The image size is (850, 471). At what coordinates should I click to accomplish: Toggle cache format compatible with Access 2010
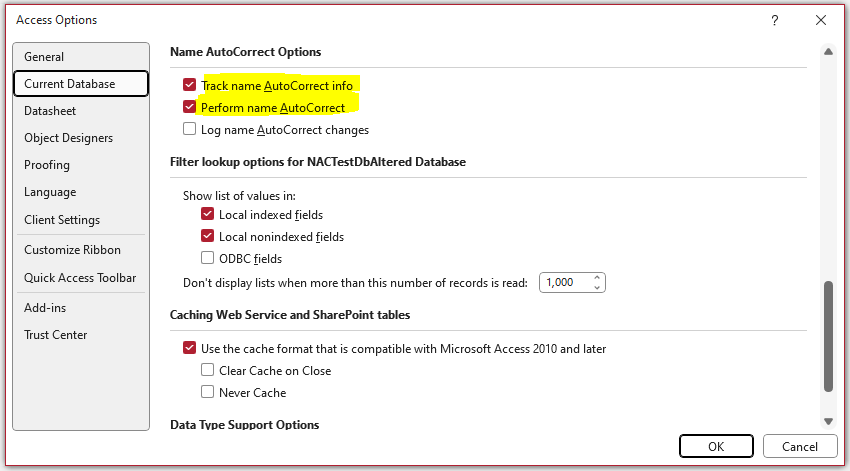point(189,348)
